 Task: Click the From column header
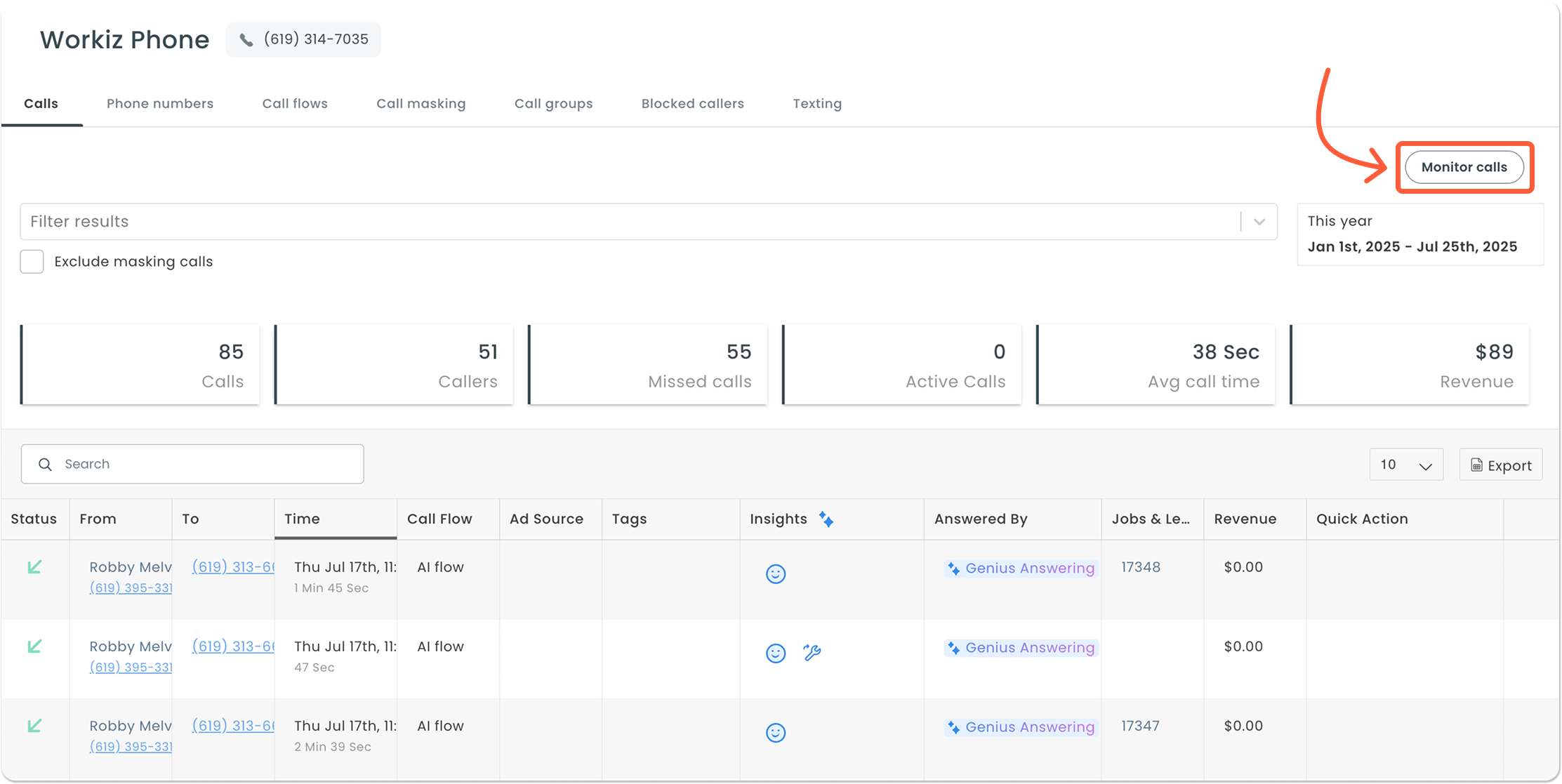121,519
